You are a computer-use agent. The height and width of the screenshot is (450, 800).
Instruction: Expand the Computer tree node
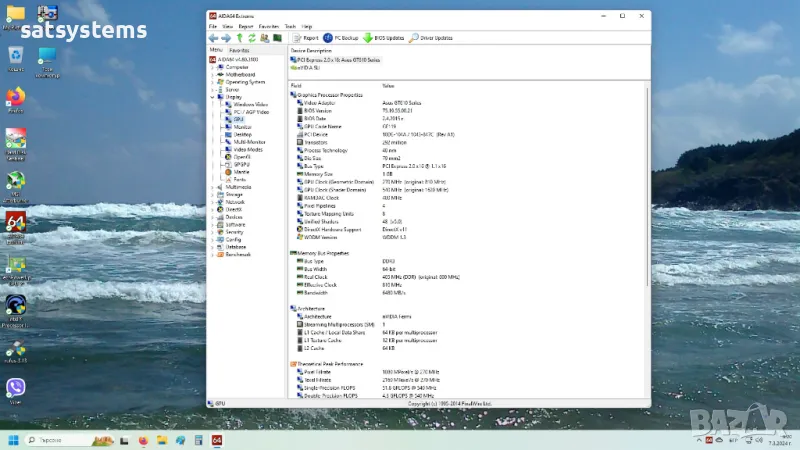[x=213, y=67]
